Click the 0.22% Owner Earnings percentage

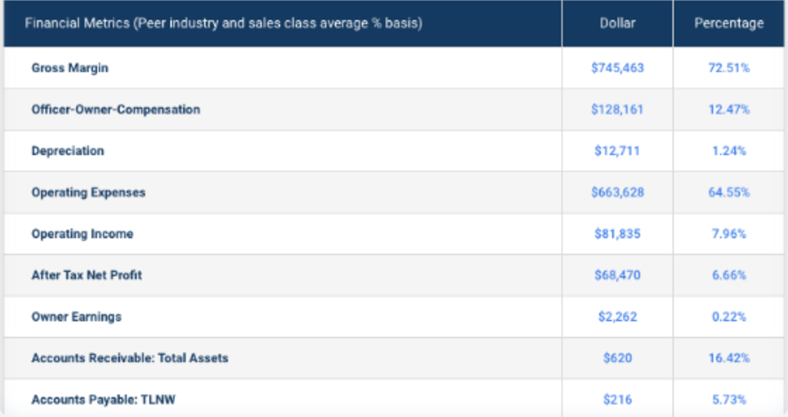[729, 317]
